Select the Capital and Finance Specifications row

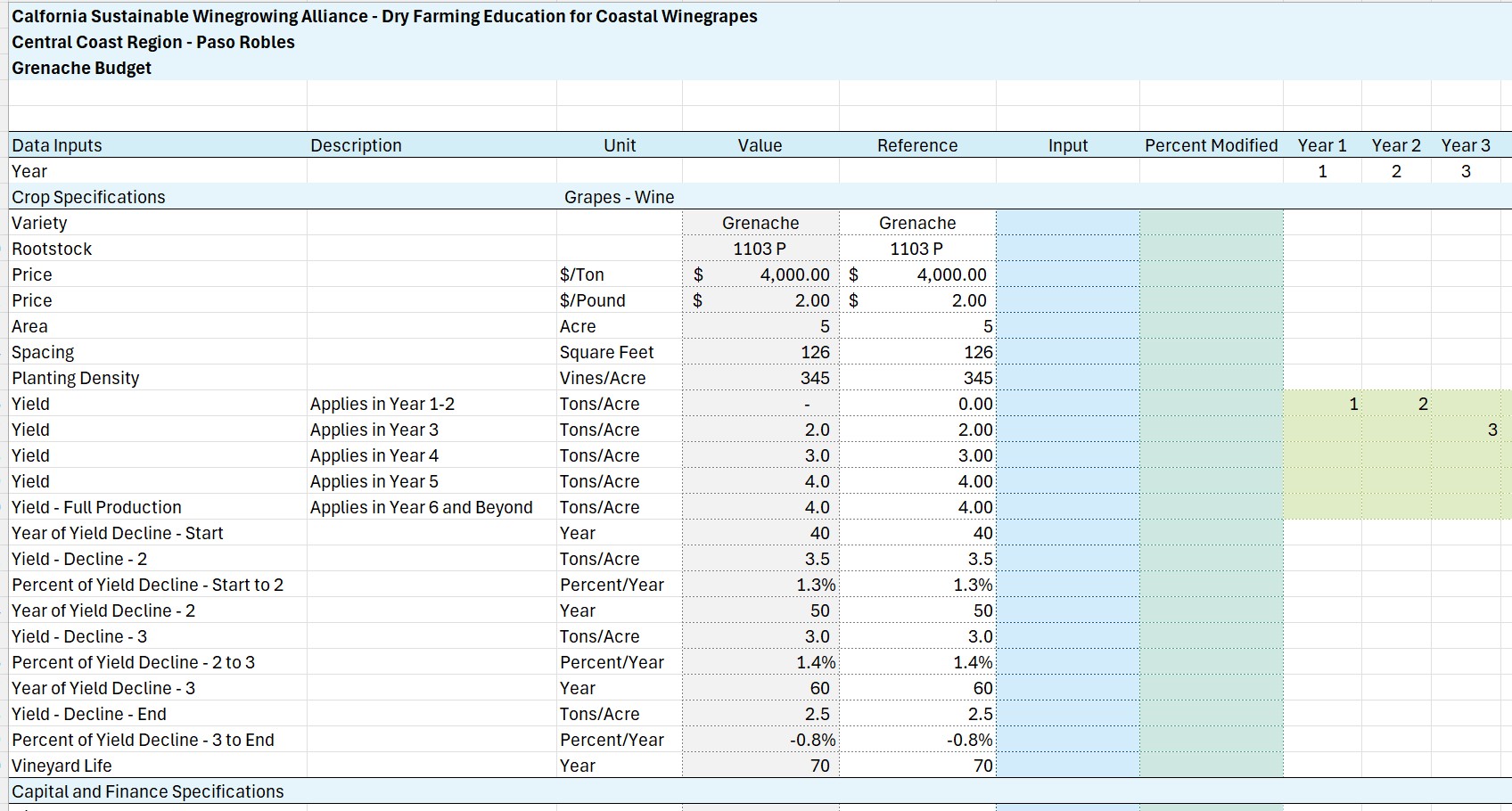[x=756, y=791]
